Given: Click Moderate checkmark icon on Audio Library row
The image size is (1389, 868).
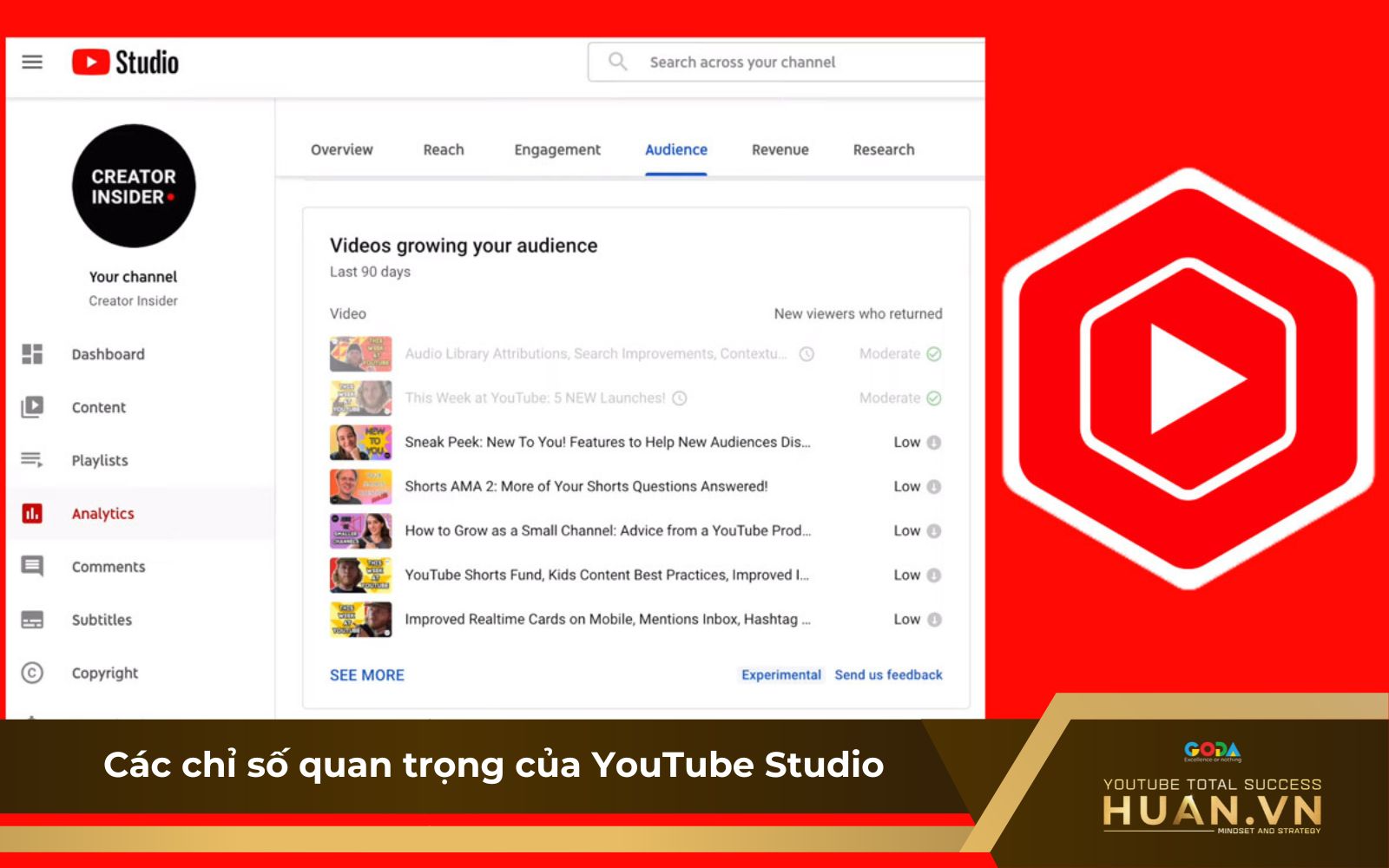Looking at the screenshot, I should pyautogui.click(x=934, y=354).
